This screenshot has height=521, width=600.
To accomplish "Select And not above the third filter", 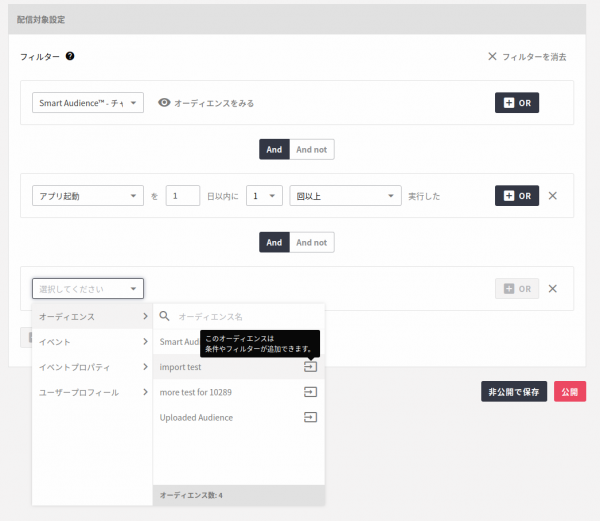I will (x=311, y=242).
